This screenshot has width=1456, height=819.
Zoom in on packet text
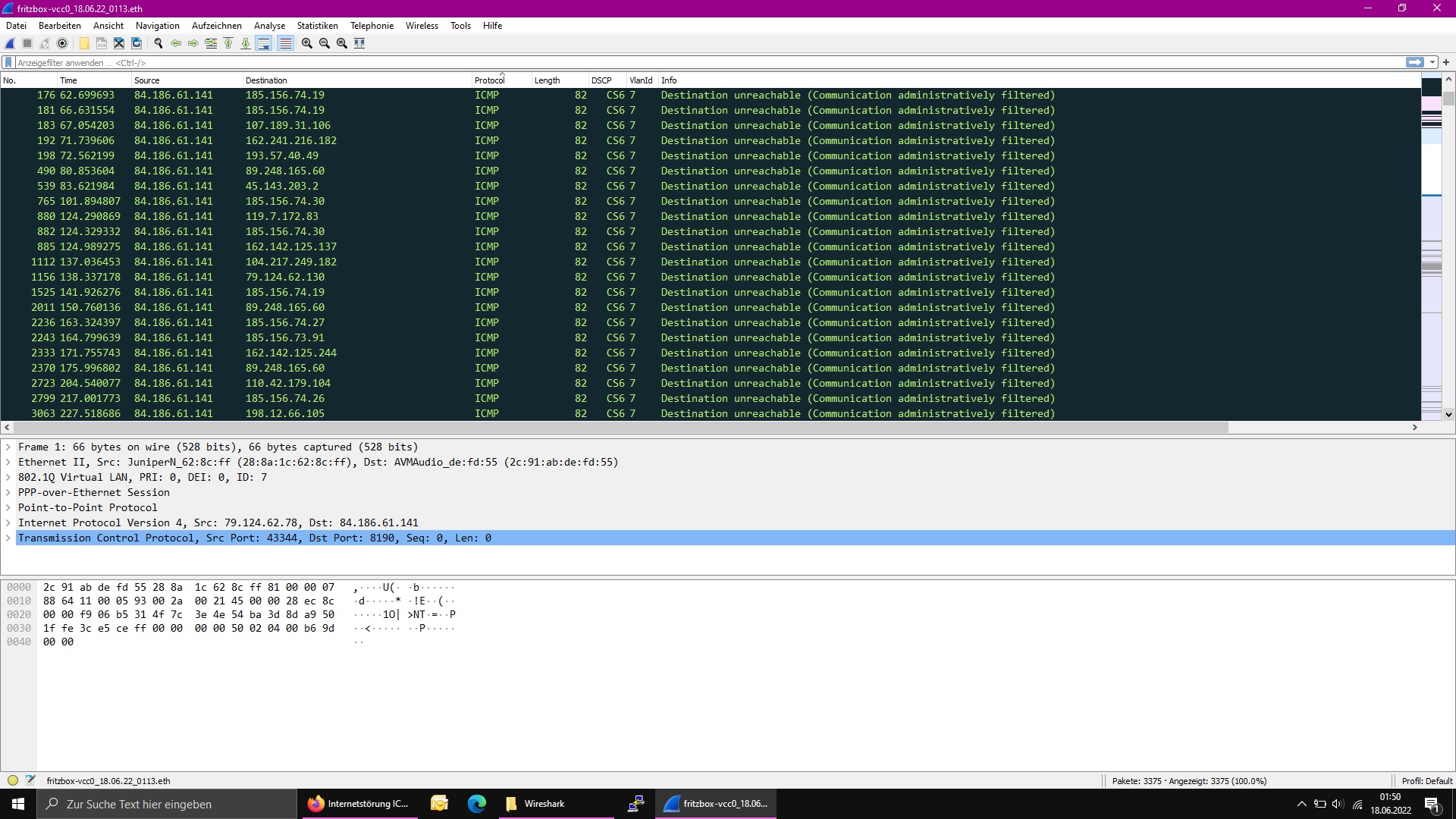[x=307, y=43]
